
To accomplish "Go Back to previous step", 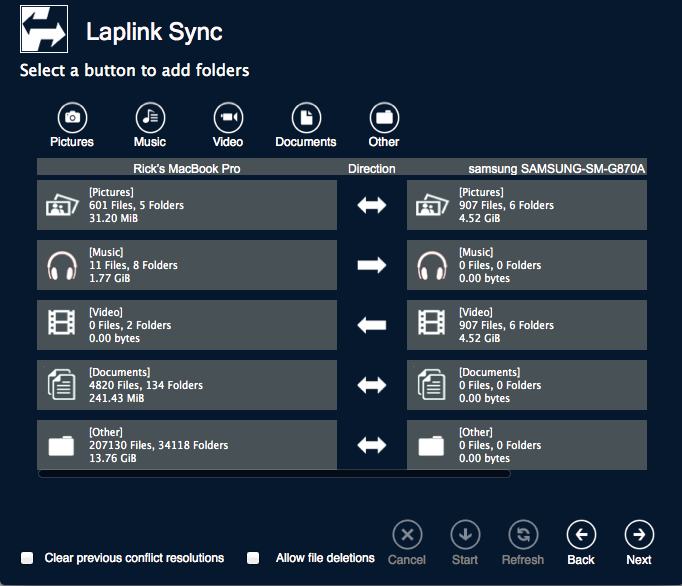I will click(x=581, y=543).
